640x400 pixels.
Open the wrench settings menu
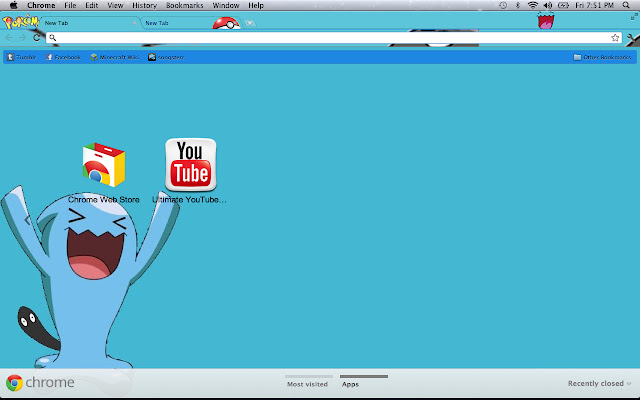630,38
